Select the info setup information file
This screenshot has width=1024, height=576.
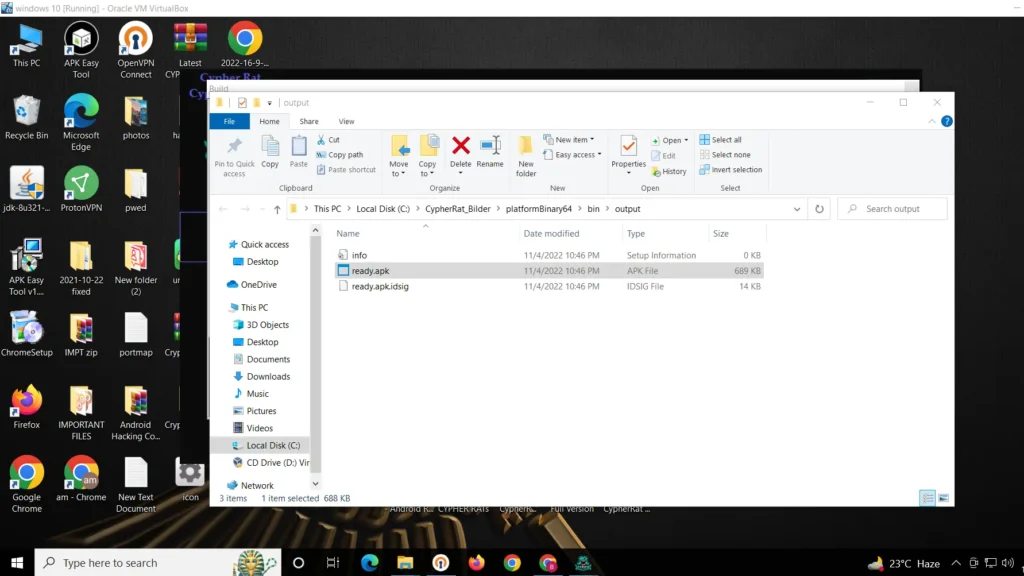[549, 255]
